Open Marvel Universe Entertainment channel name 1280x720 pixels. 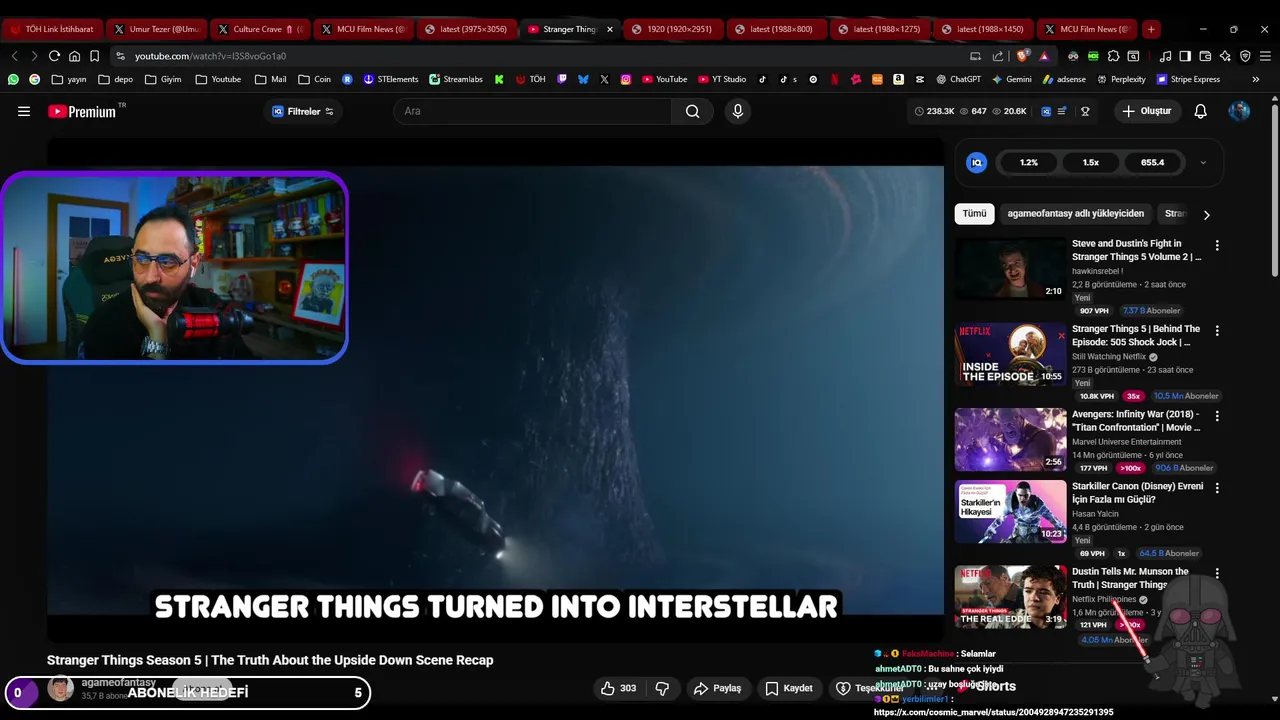1126,442
